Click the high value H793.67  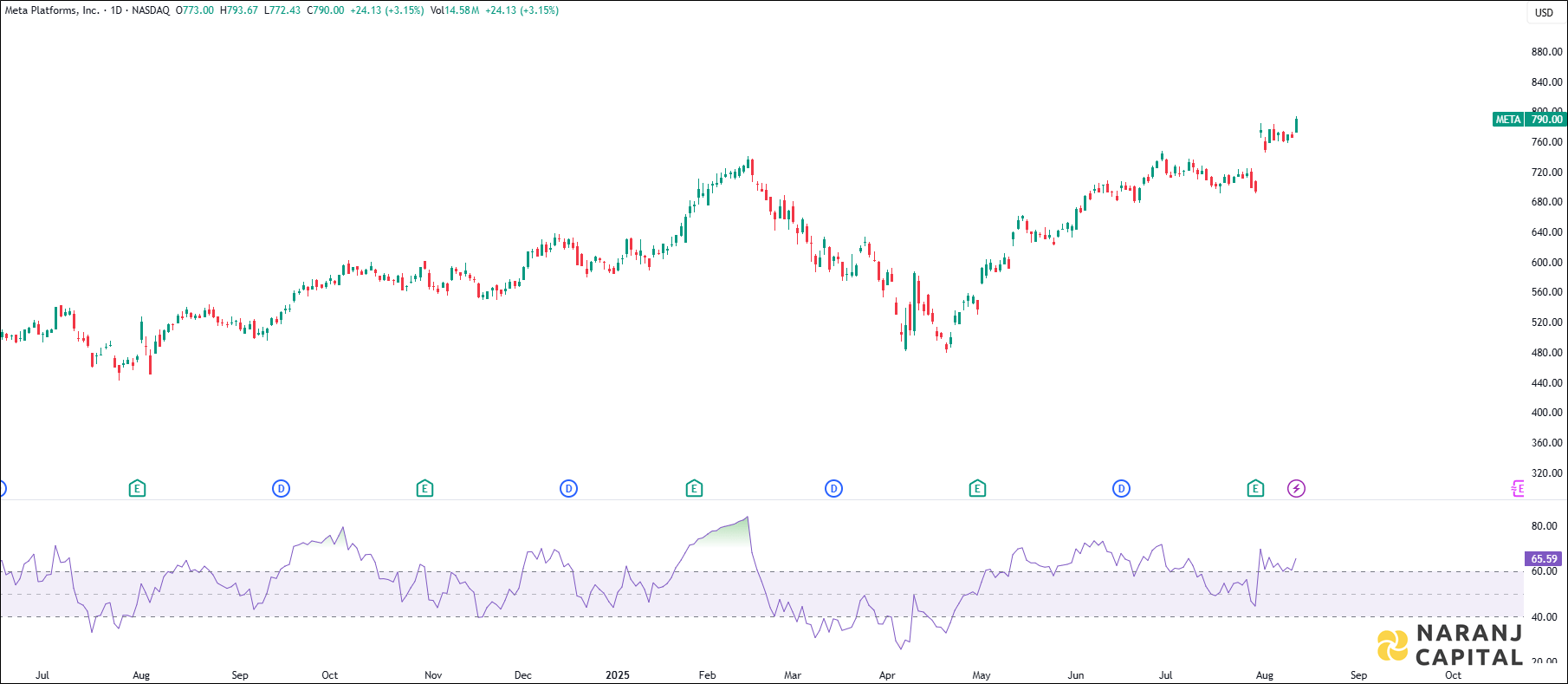(239, 10)
